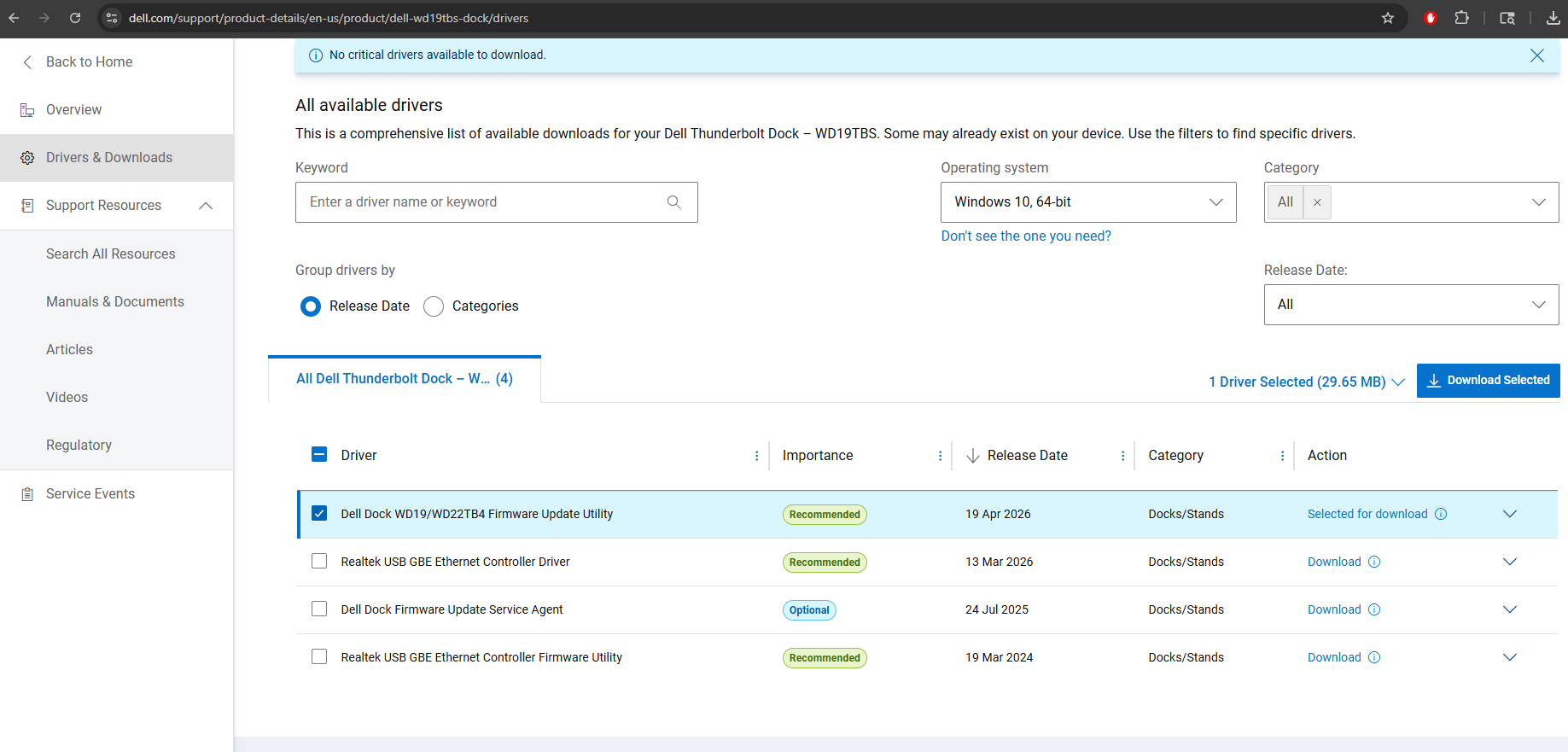Viewport: 1568px width, 752px height.
Task: Expand details for Firmware Update Service Agent row
Action: coord(1509,609)
